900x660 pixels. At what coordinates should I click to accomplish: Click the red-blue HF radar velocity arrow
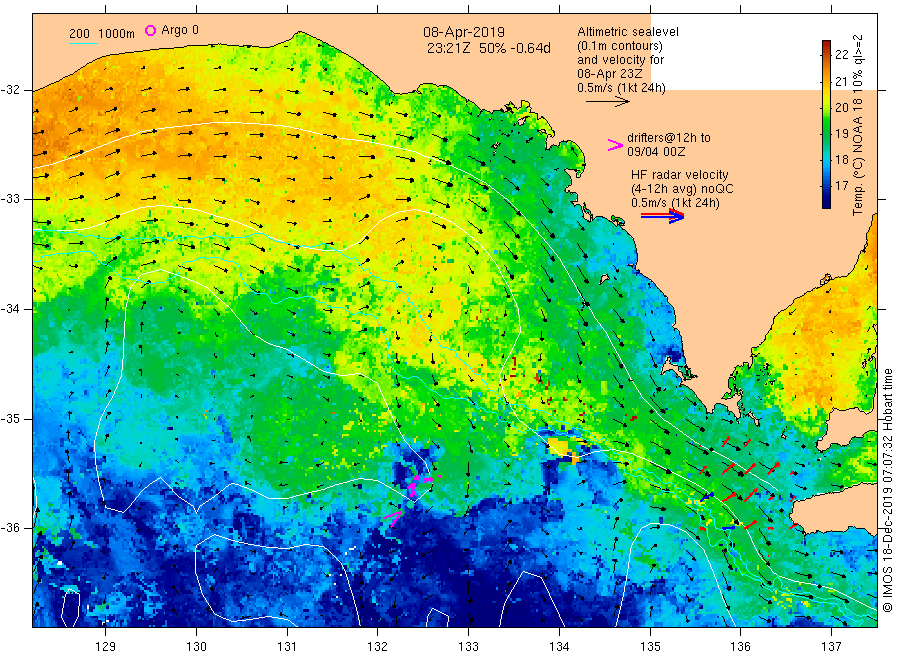click(x=662, y=216)
